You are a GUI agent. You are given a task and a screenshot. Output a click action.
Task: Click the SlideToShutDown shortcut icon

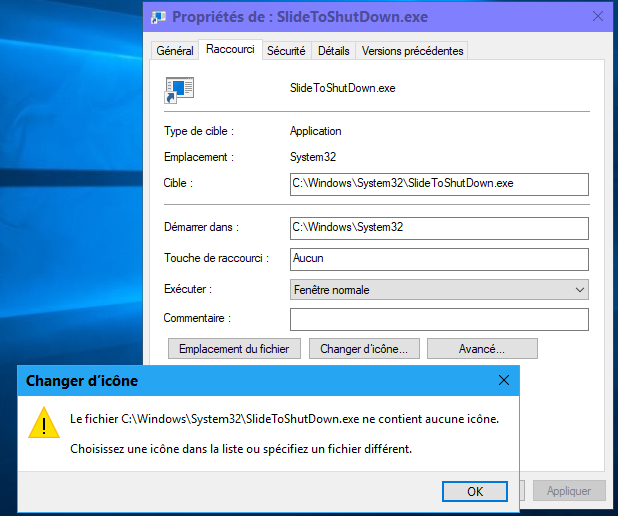(179, 90)
